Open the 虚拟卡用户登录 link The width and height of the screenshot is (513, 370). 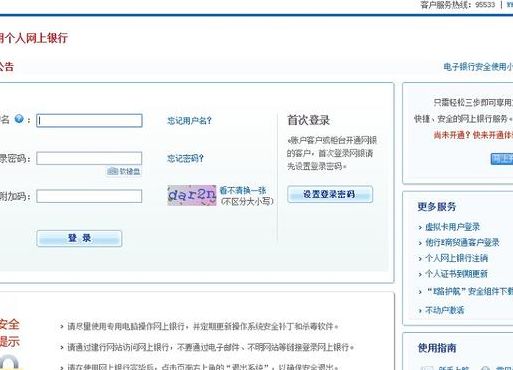click(x=452, y=227)
